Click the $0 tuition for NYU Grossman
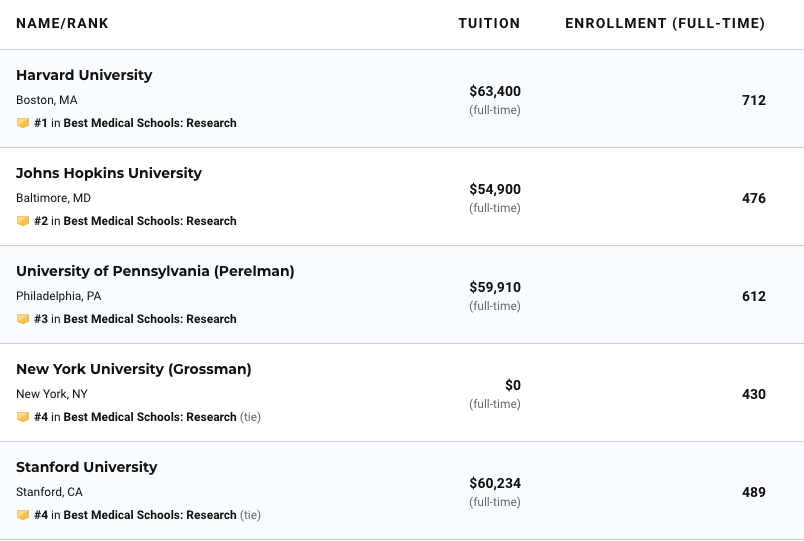The width and height of the screenshot is (804, 541). point(513,385)
